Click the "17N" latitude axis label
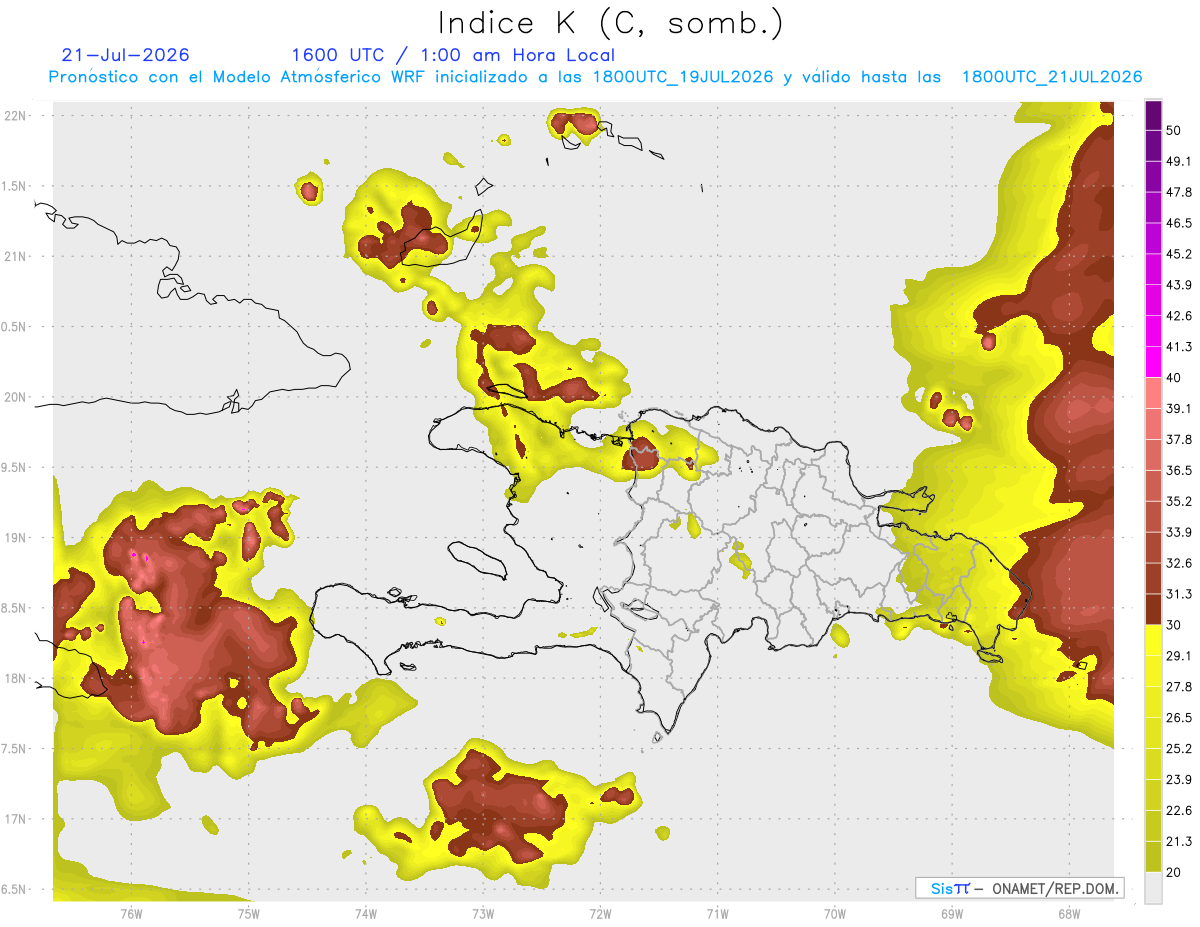This screenshot has height=927, width=1200. coord(16,819)
